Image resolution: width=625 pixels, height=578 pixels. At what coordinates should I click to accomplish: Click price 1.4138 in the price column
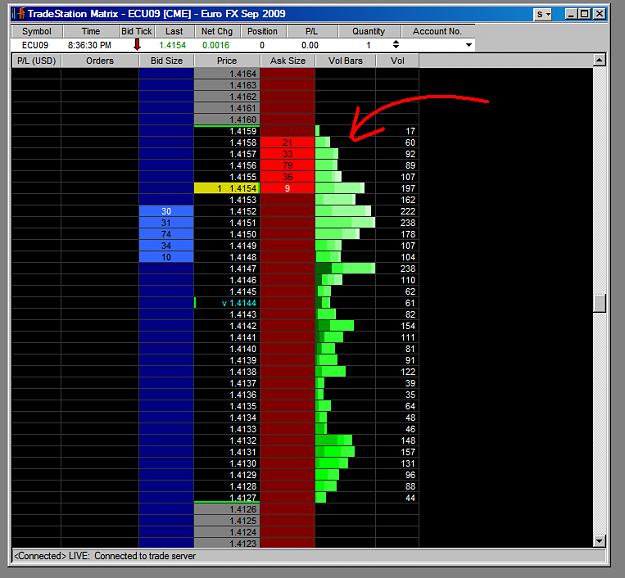coord(227,372)
